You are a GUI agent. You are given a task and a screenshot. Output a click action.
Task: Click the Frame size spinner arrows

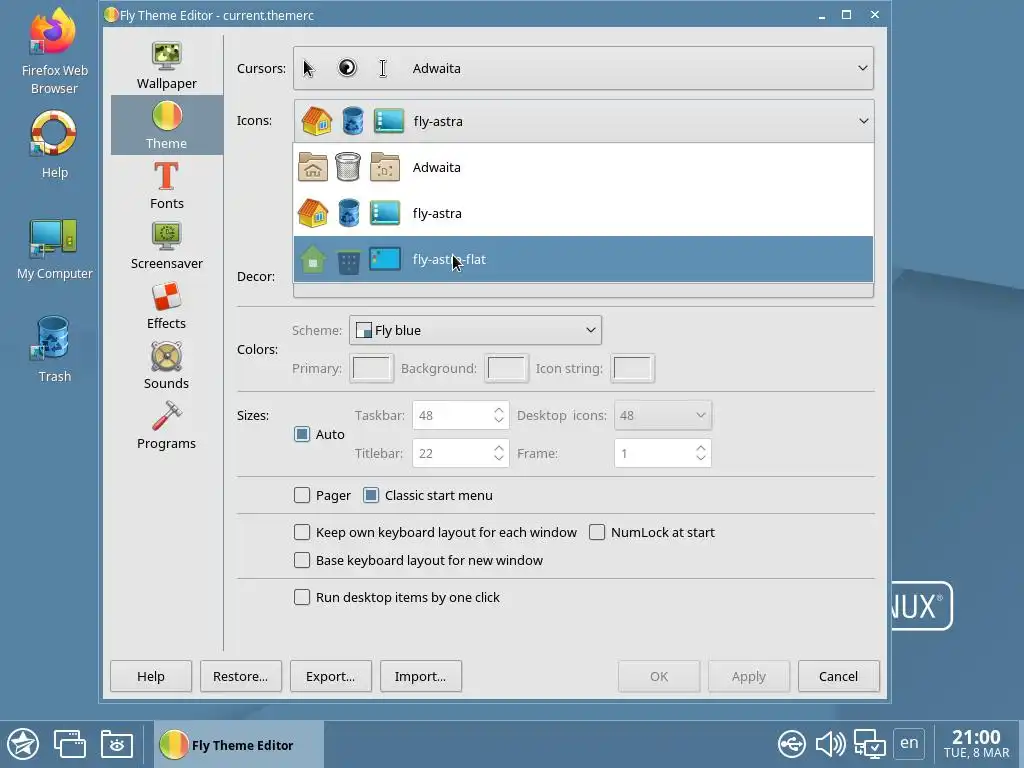701,453
